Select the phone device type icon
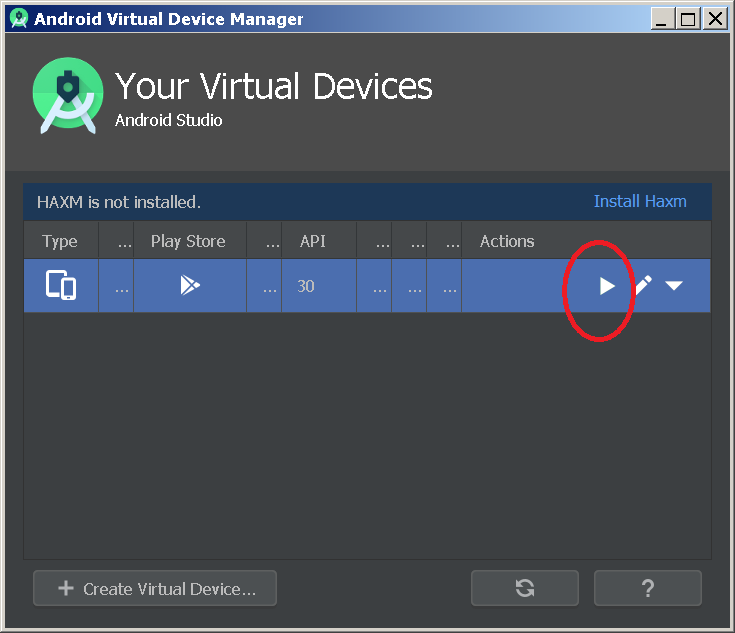The width and height of the screenshot is (735, 633). click(61, 285)
